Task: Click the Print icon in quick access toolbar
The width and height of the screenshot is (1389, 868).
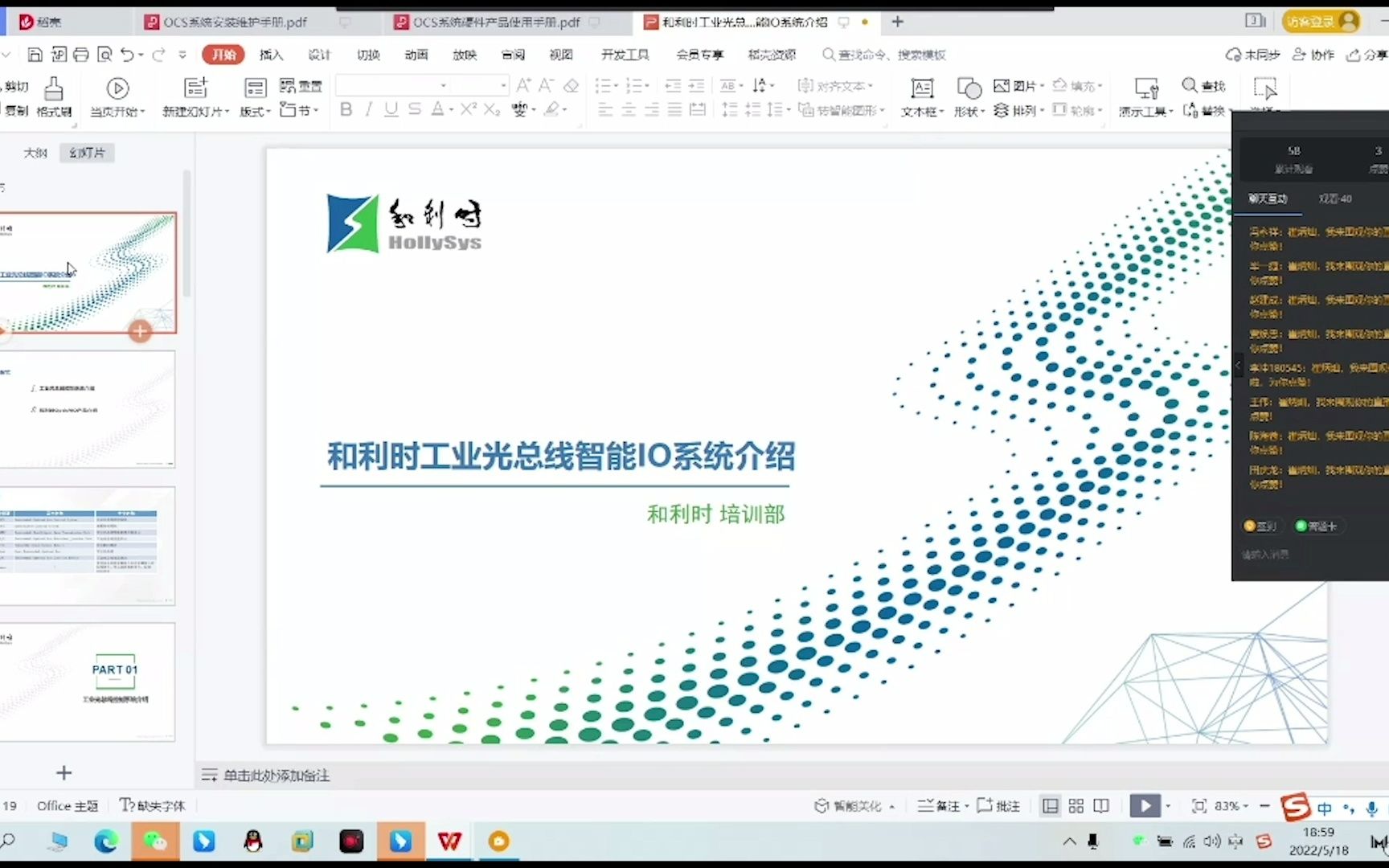Action: [81, 55]
